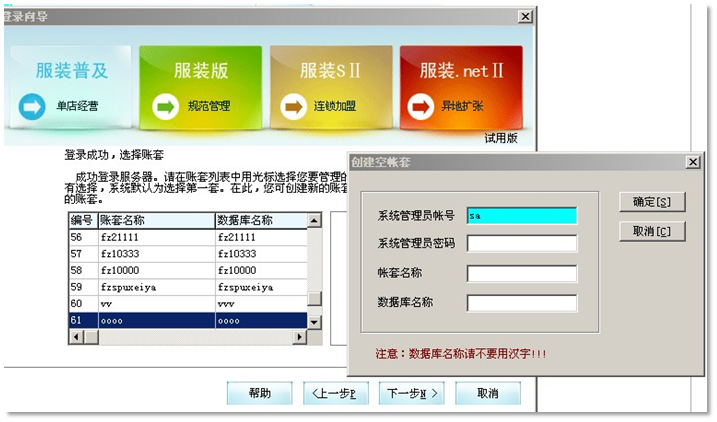Viewport: 717px width, 422px height.
Task: Click the green arrow icon for 规范管理
Action: (166, 107)
